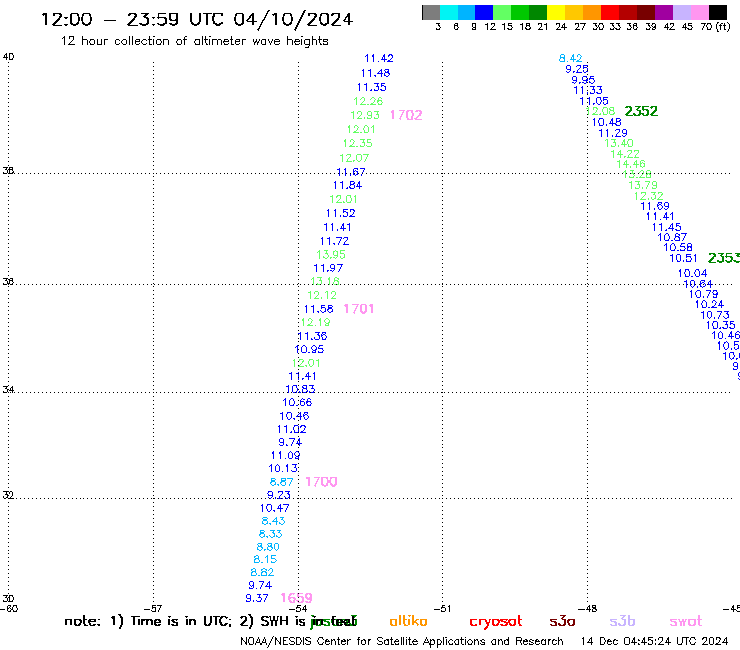
Task: Select the dark blue 12 ft swatch
Action: point(484,12)
